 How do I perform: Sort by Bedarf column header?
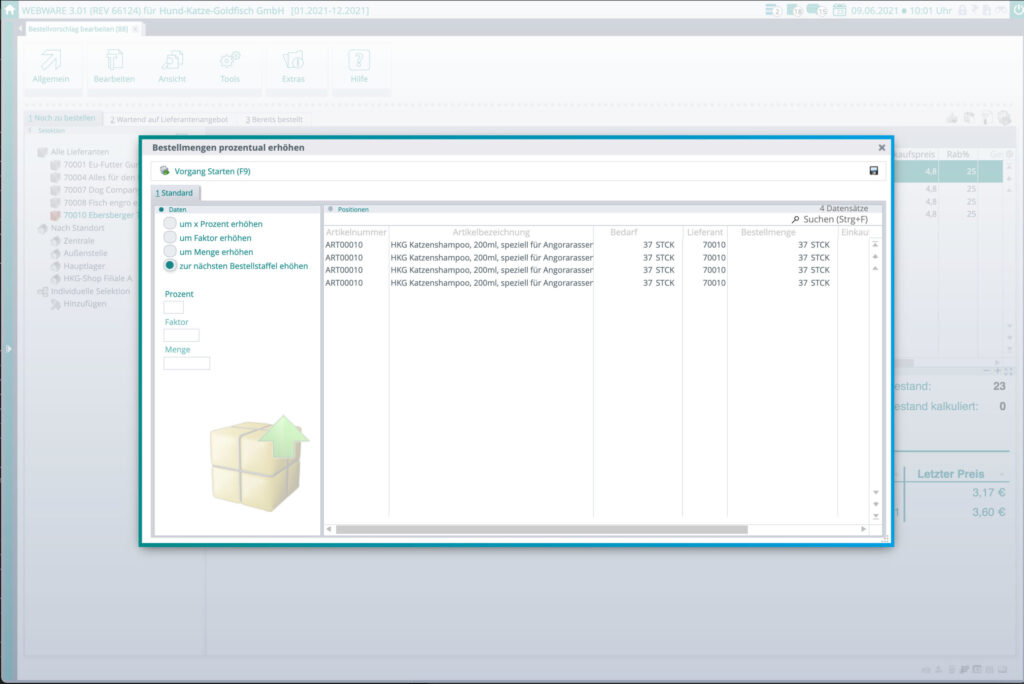[x=624, y=232]
